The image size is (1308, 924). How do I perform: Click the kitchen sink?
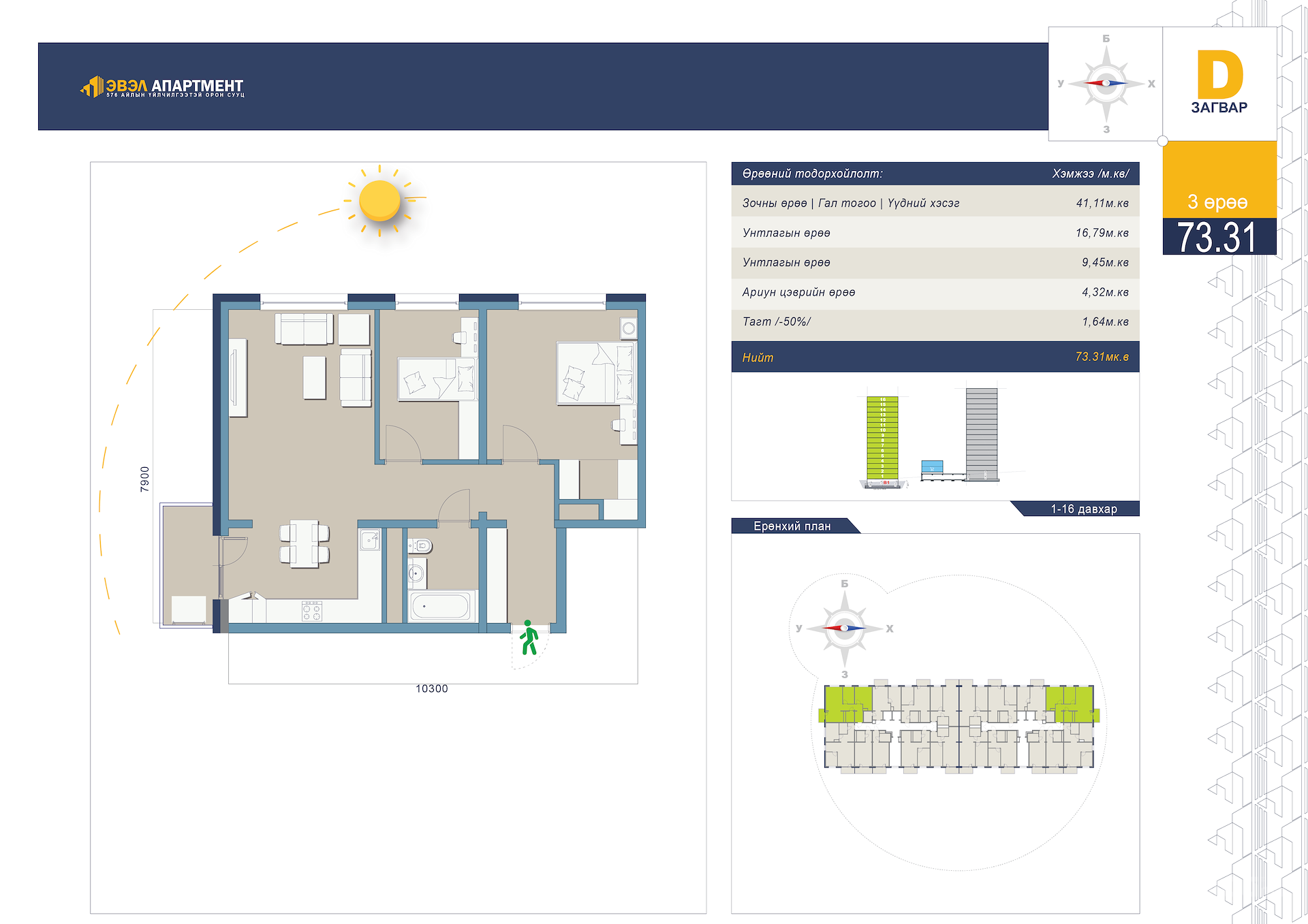point(369,540)
